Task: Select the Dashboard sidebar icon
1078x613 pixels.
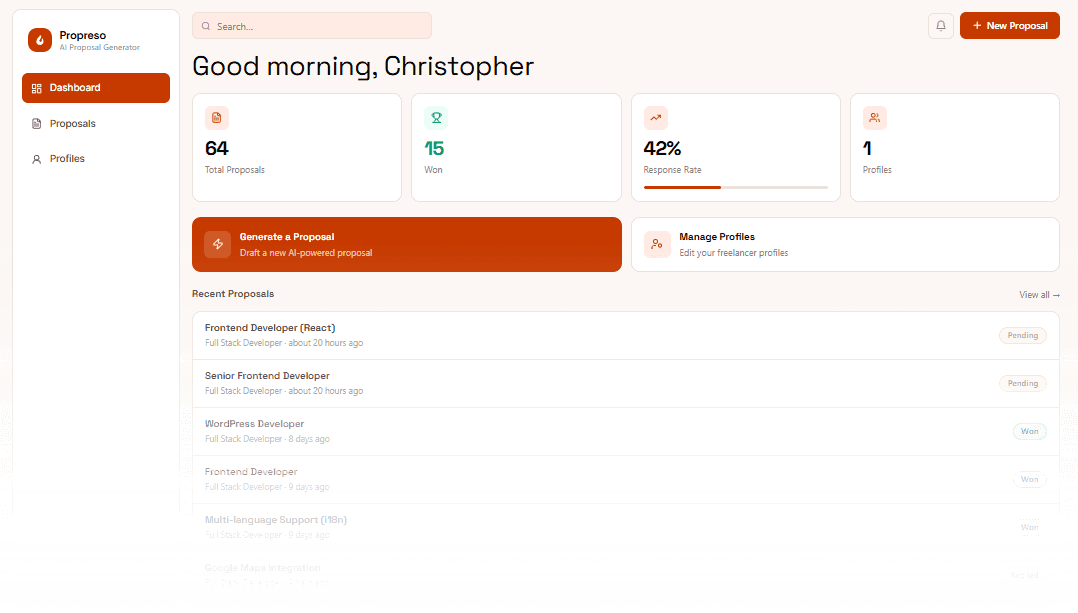Action: [x=36, y=88]
